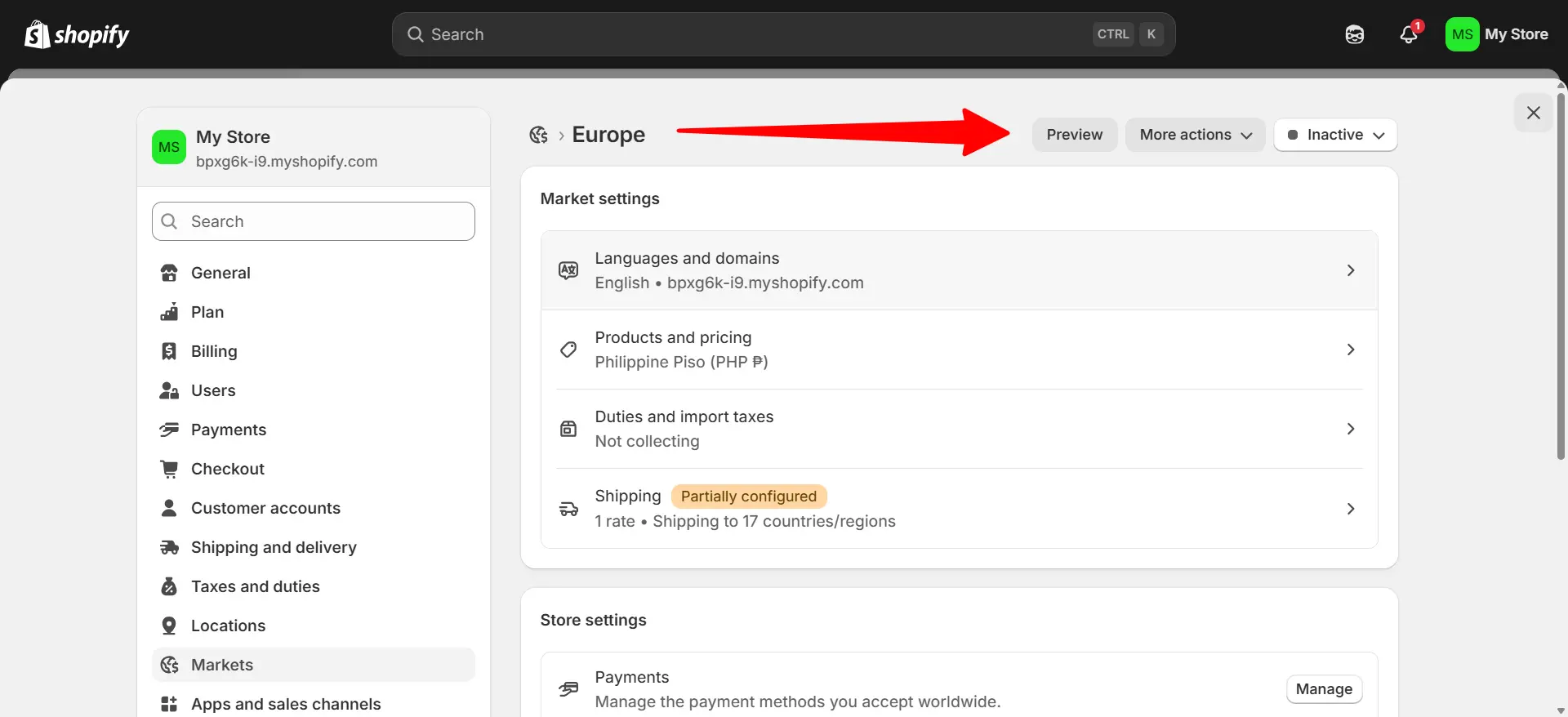Click the MS store avatar in sidebar
1568x717 pixels.
[169, 147]
